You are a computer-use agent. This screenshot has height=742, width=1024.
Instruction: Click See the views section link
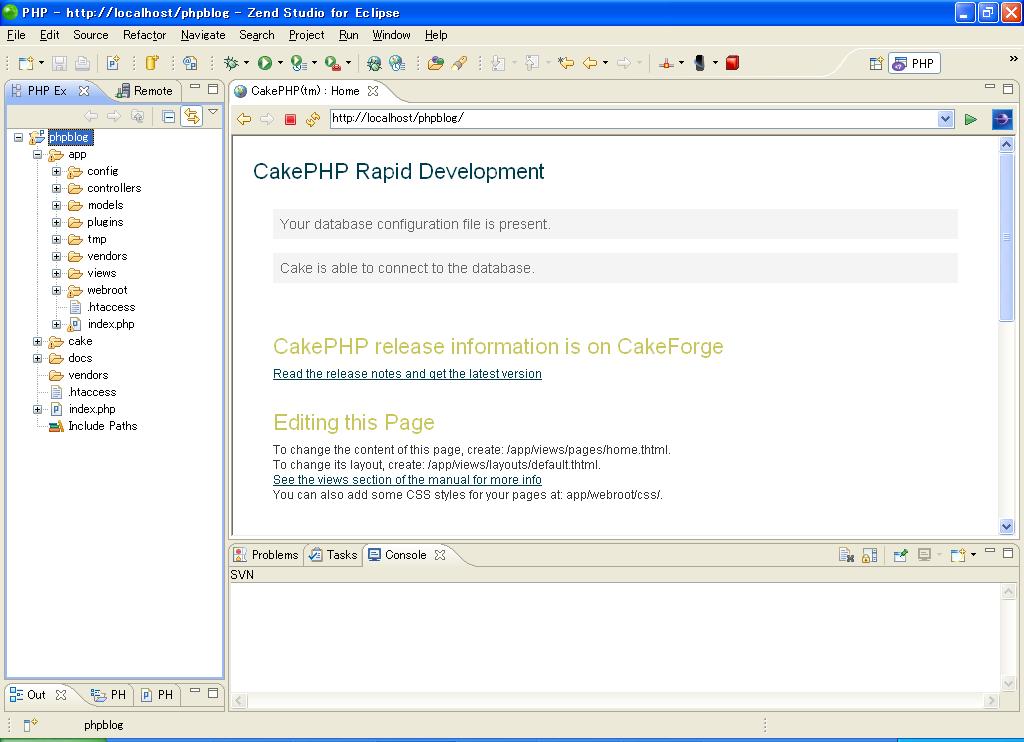pyautogui.click(x=407, y=479)
